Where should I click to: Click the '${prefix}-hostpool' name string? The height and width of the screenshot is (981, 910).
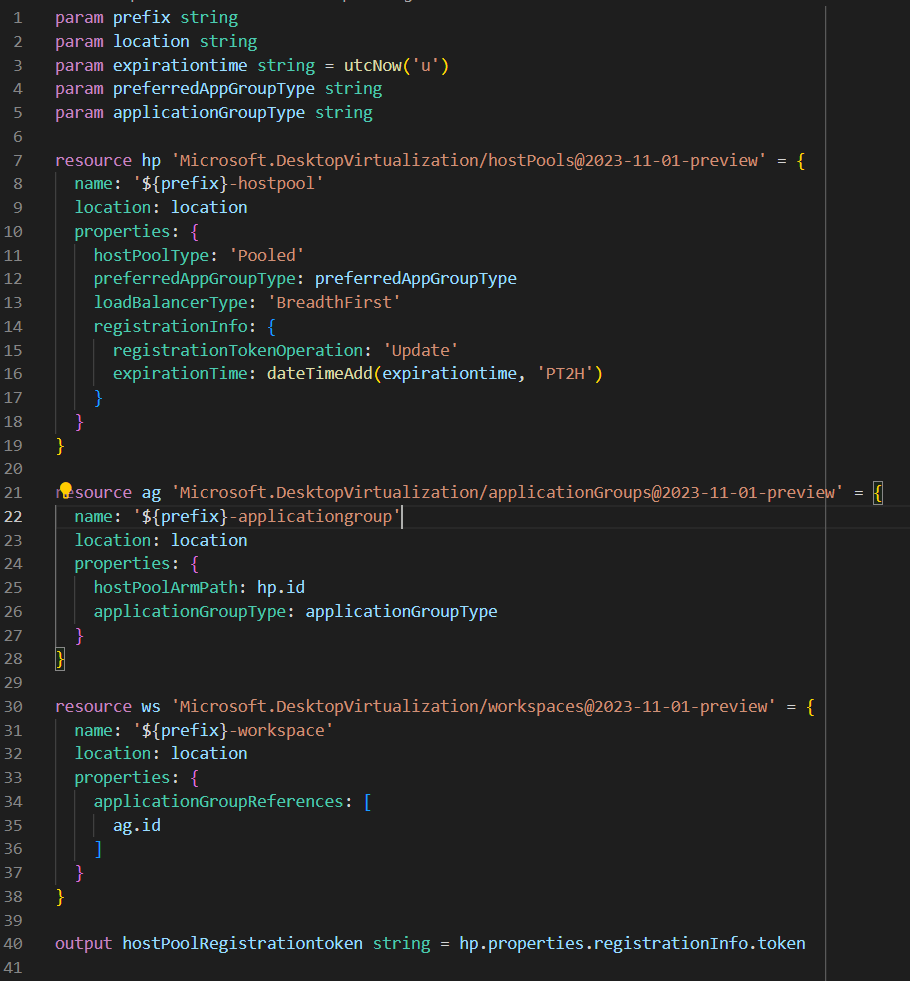pyautogui.click(x=228, y=184)
